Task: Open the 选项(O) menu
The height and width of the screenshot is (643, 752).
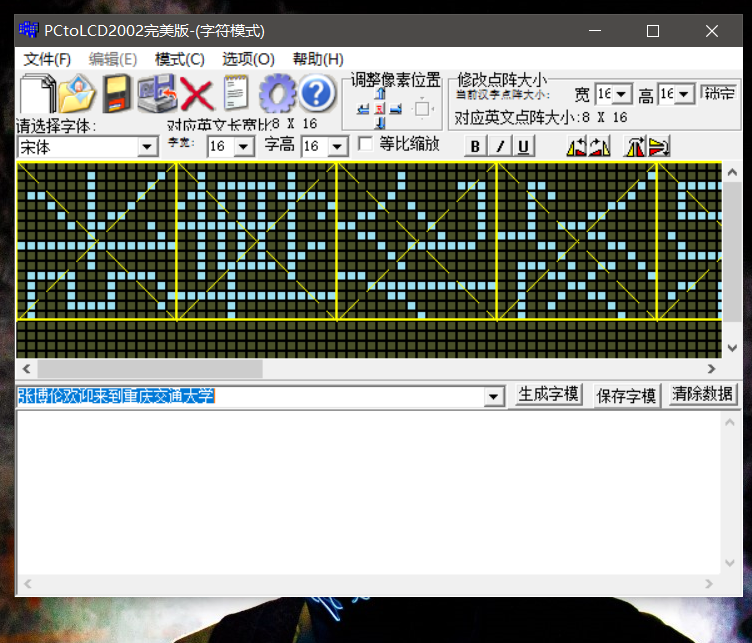Action: [x=248, y=59]
